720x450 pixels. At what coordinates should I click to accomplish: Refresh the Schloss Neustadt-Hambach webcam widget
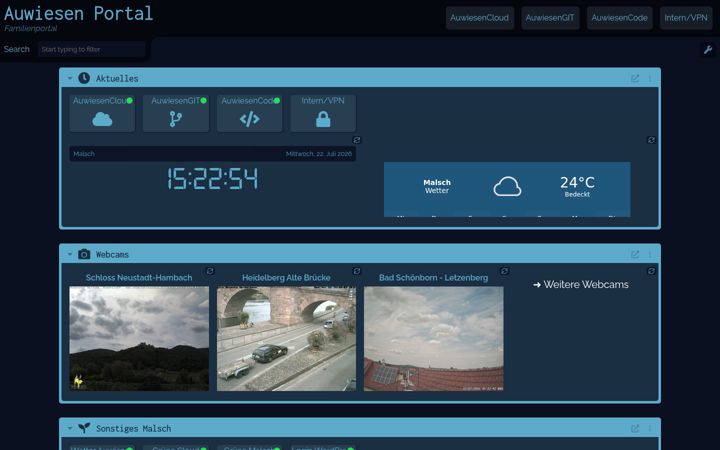(x=210, y=271)
